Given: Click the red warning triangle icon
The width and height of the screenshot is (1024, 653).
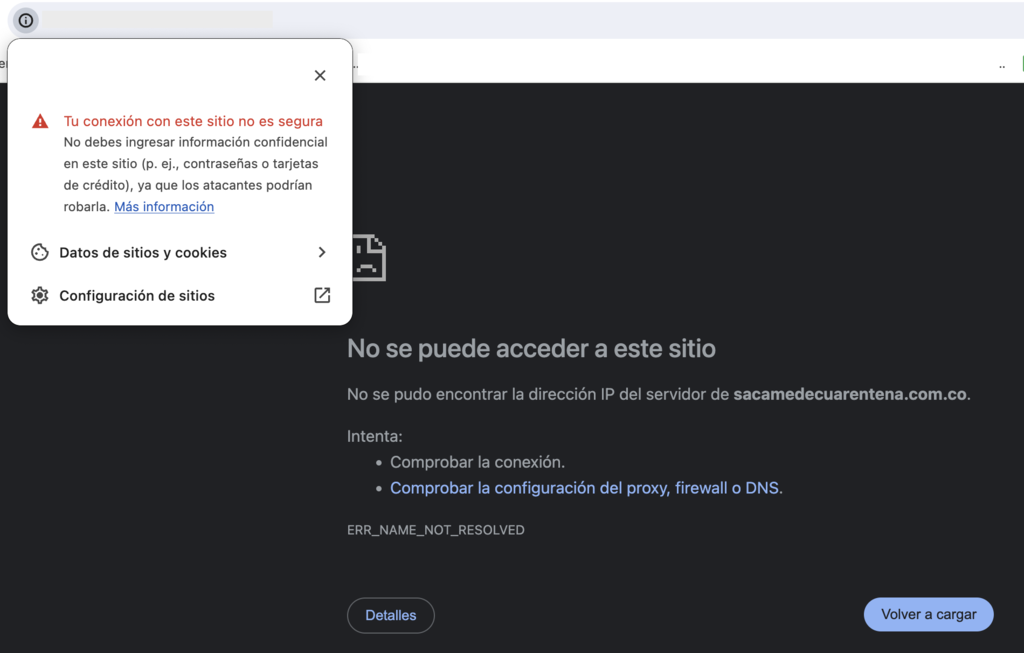Looking at the screenshot, I should [x=39, y=120].
